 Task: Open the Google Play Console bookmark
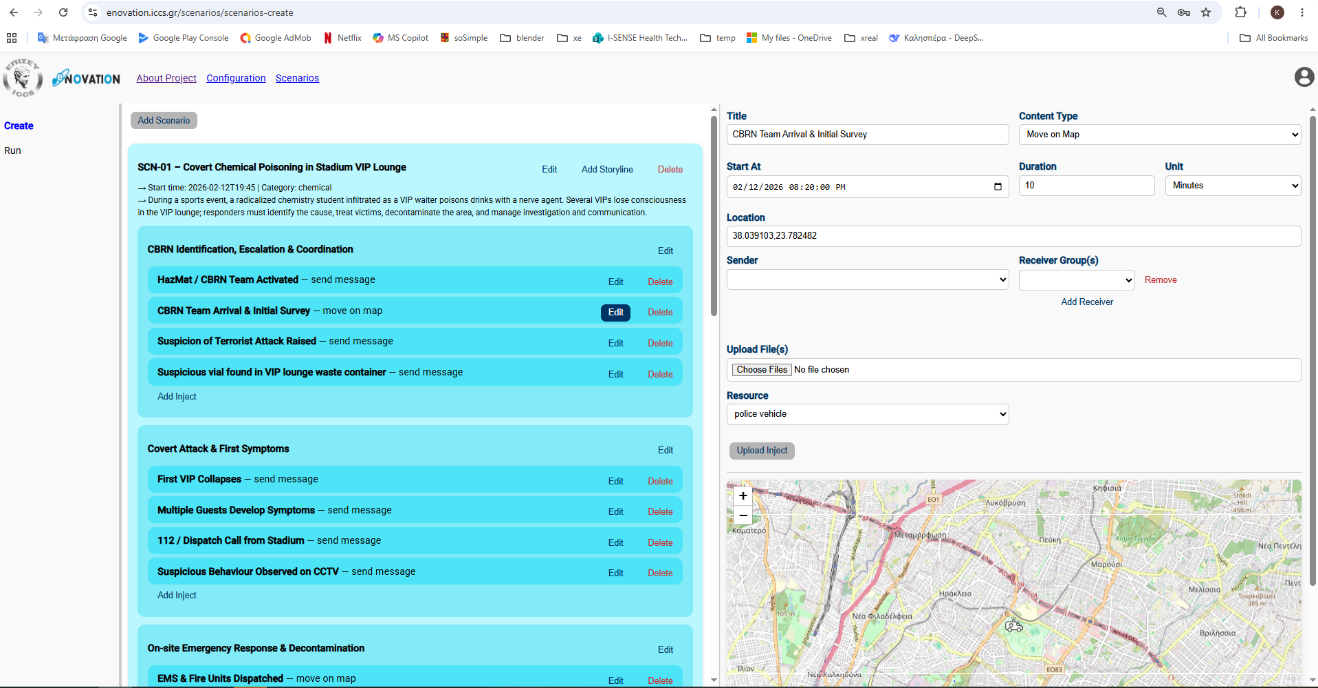(183, 38)
